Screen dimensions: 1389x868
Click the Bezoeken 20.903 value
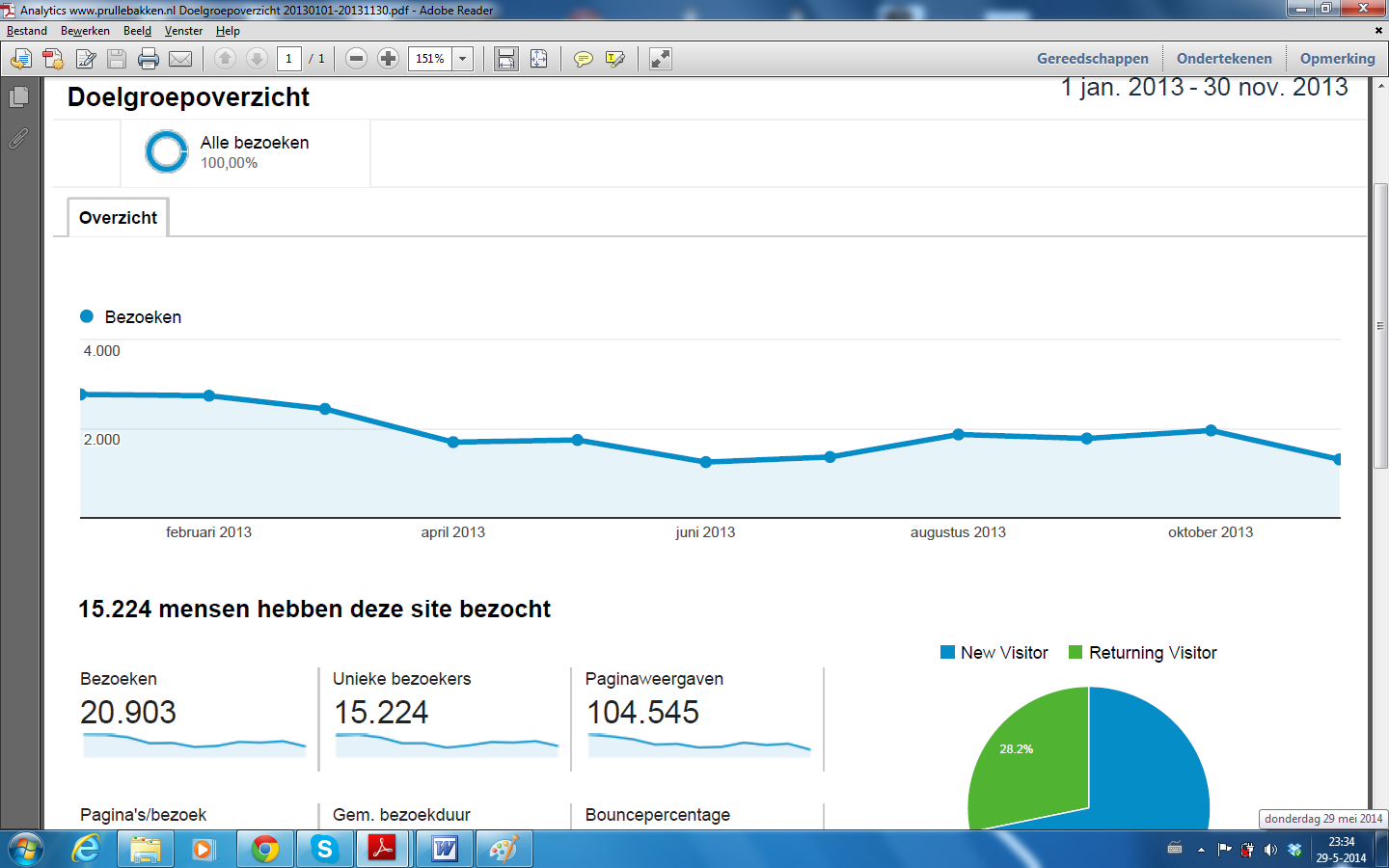click(128, 713)
